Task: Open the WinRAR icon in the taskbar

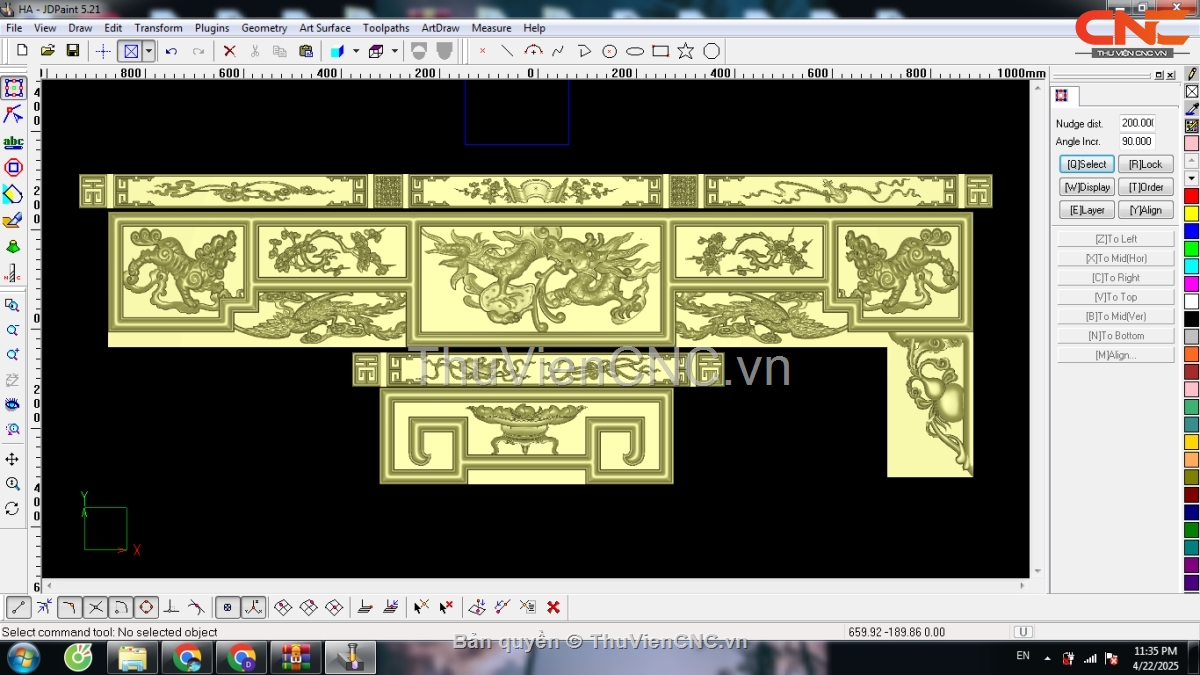Action: (x=296, y=658)
